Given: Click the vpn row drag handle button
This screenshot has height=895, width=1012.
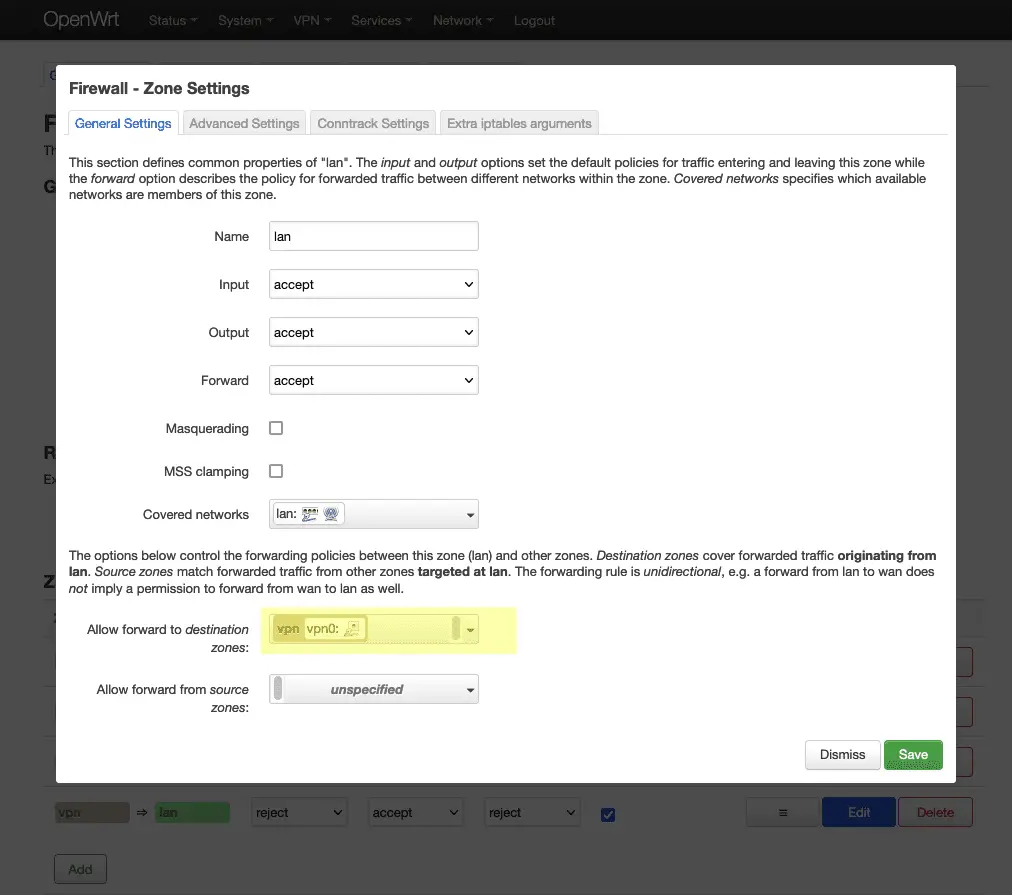Looking at the screenshot, I should click(x=783, y=812).
